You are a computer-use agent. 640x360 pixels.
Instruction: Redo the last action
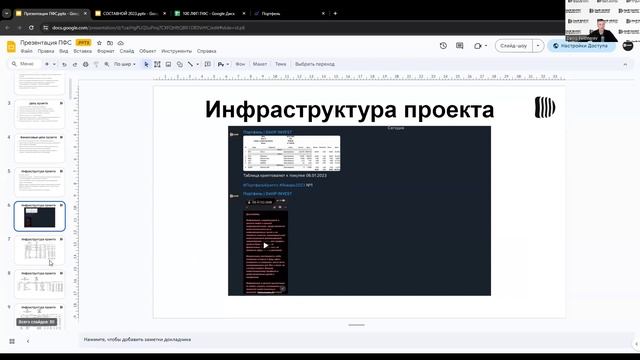[x=75, y=64]
